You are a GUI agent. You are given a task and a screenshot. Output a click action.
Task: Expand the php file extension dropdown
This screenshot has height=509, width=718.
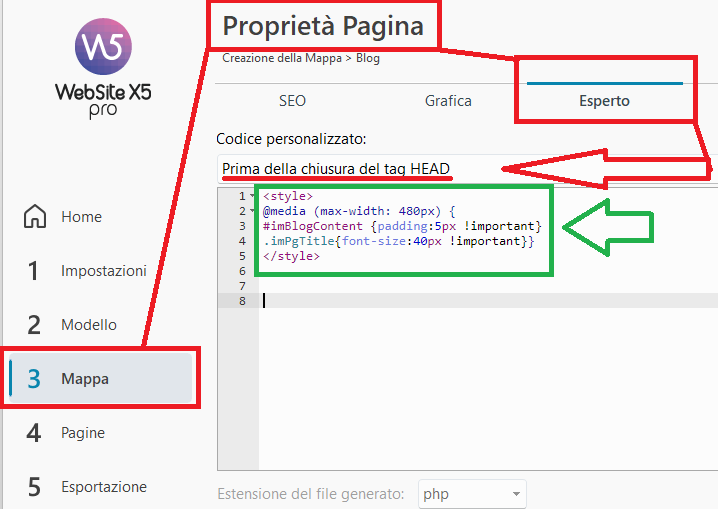pos(470,494)
